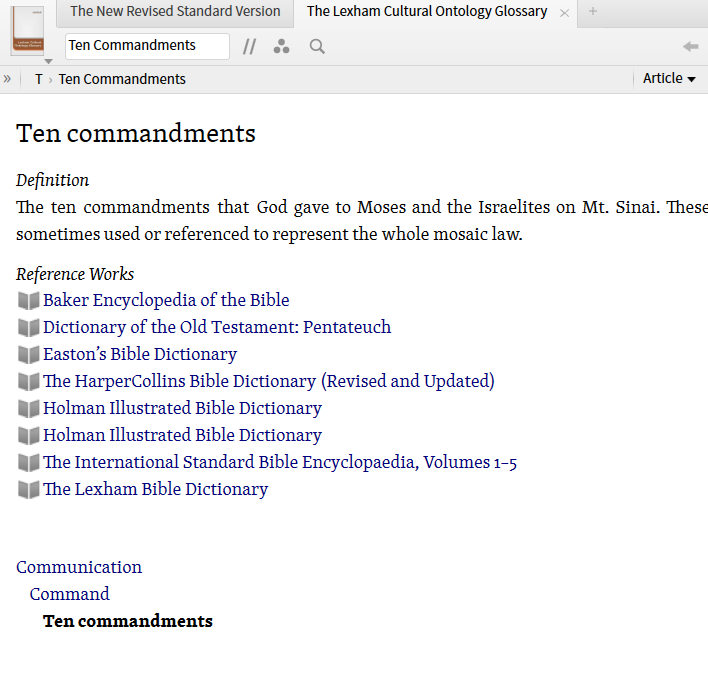Screen dimensions: 708x674
Task: Click book icon beside first Holman Illustrated entry
Action: click(28, 409)
